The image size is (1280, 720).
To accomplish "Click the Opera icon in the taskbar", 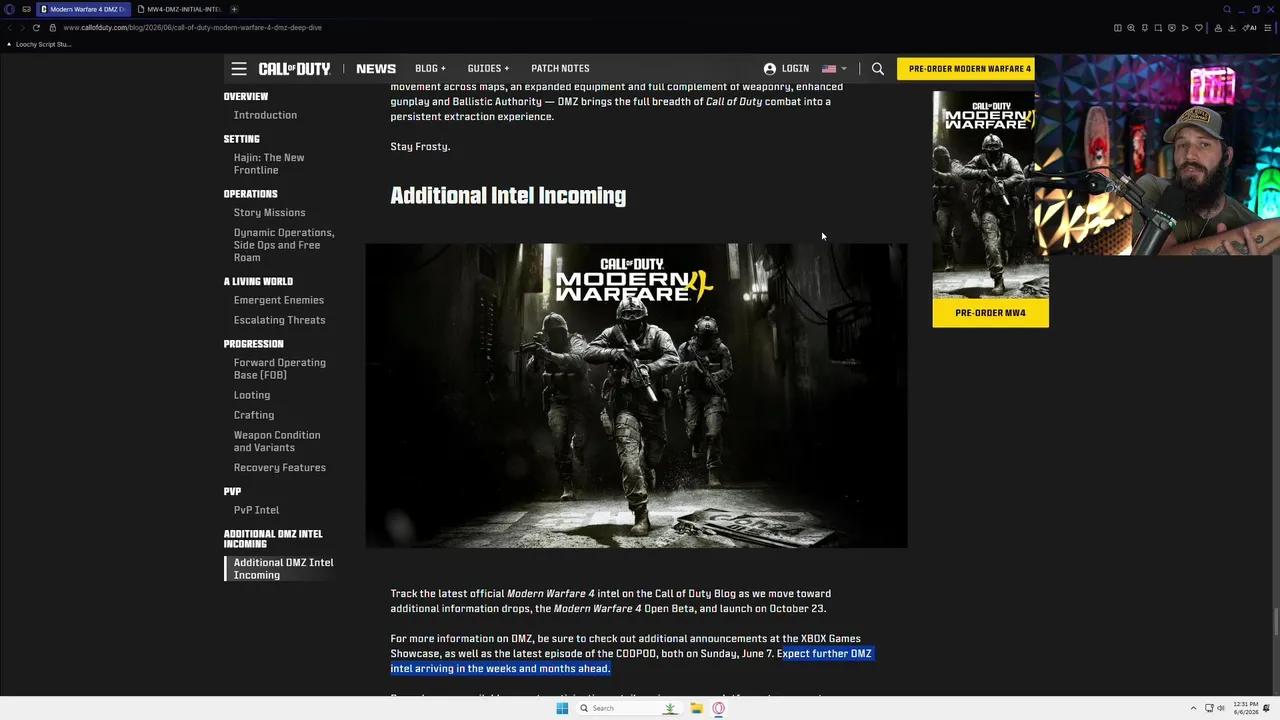I will [718, 708].
